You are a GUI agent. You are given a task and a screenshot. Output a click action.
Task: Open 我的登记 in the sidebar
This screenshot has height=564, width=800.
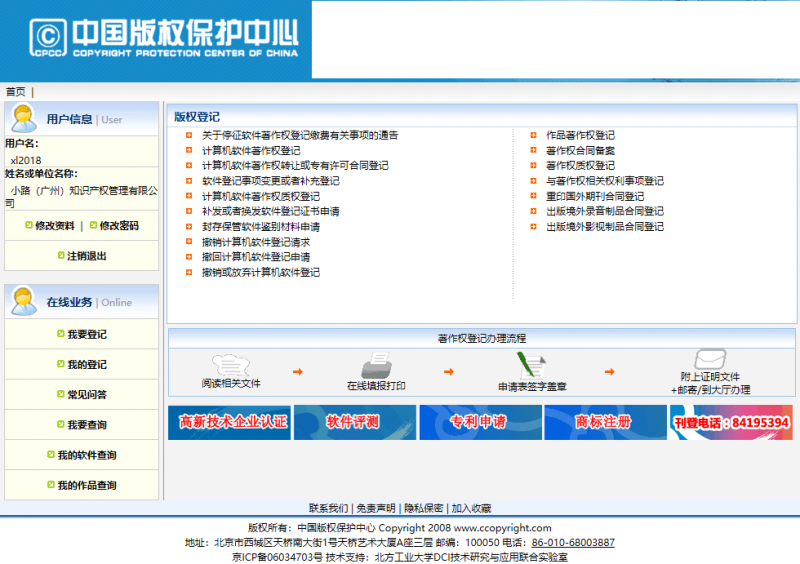pyautogui.click(x=87, y=364)
